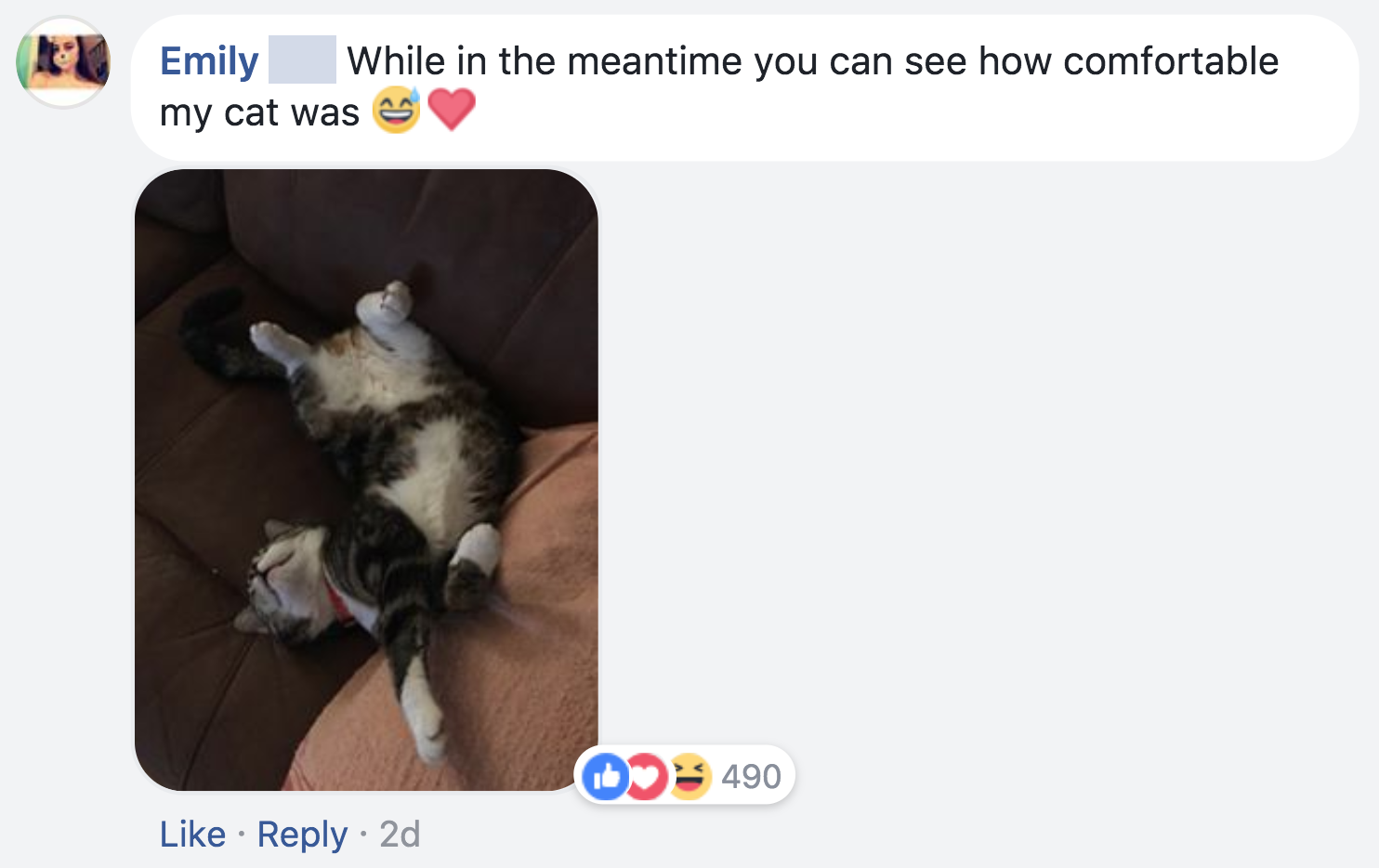Click the blurred surname box beside Emily
Screen dimensions: 1379x868
click(302, 60)
